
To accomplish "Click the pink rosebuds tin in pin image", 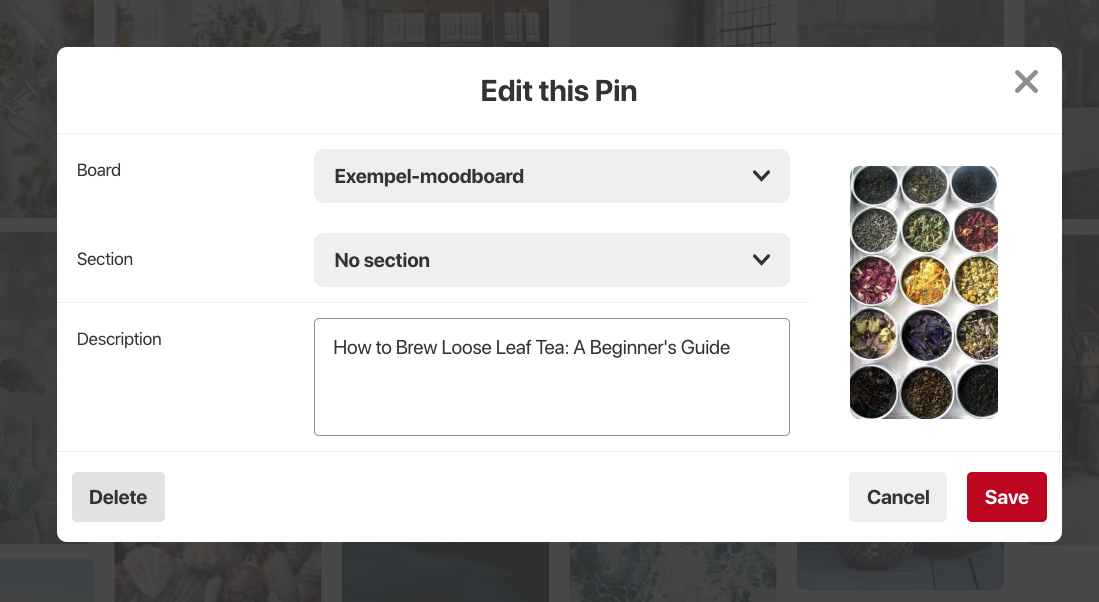I will [873, 280].
